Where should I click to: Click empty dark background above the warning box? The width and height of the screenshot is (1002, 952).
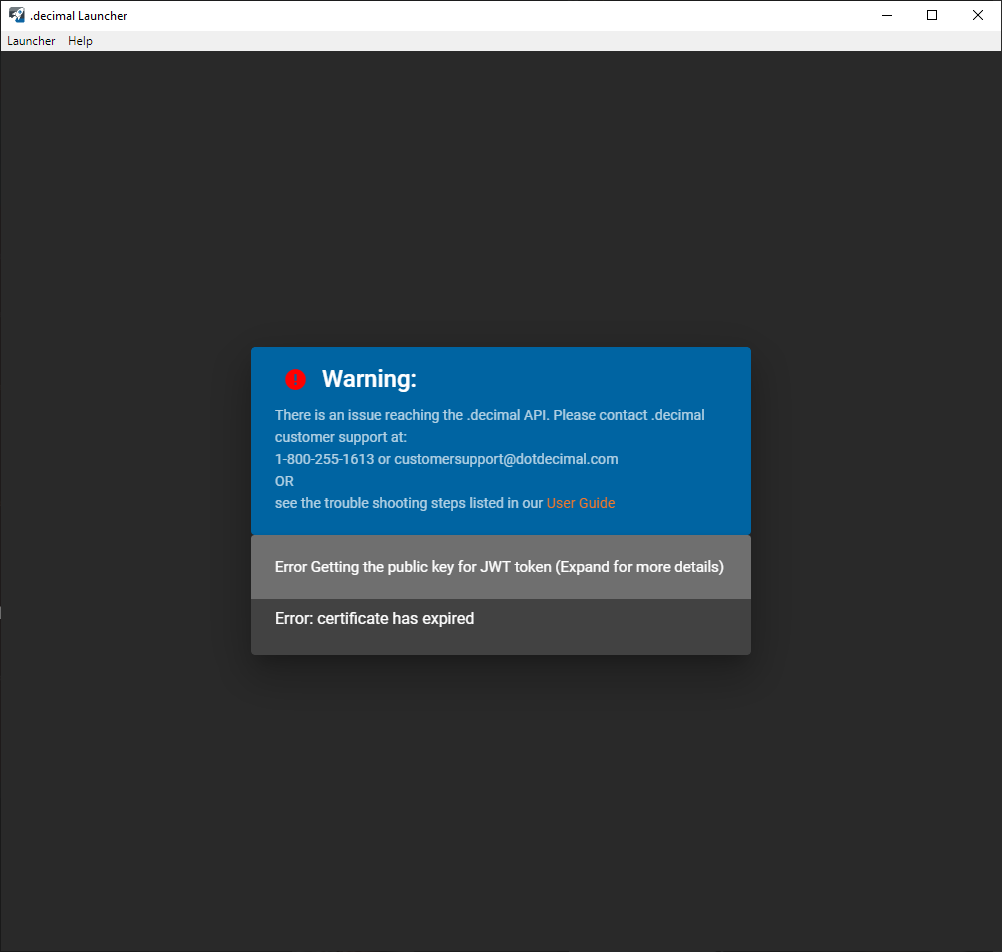pos(500,200)
